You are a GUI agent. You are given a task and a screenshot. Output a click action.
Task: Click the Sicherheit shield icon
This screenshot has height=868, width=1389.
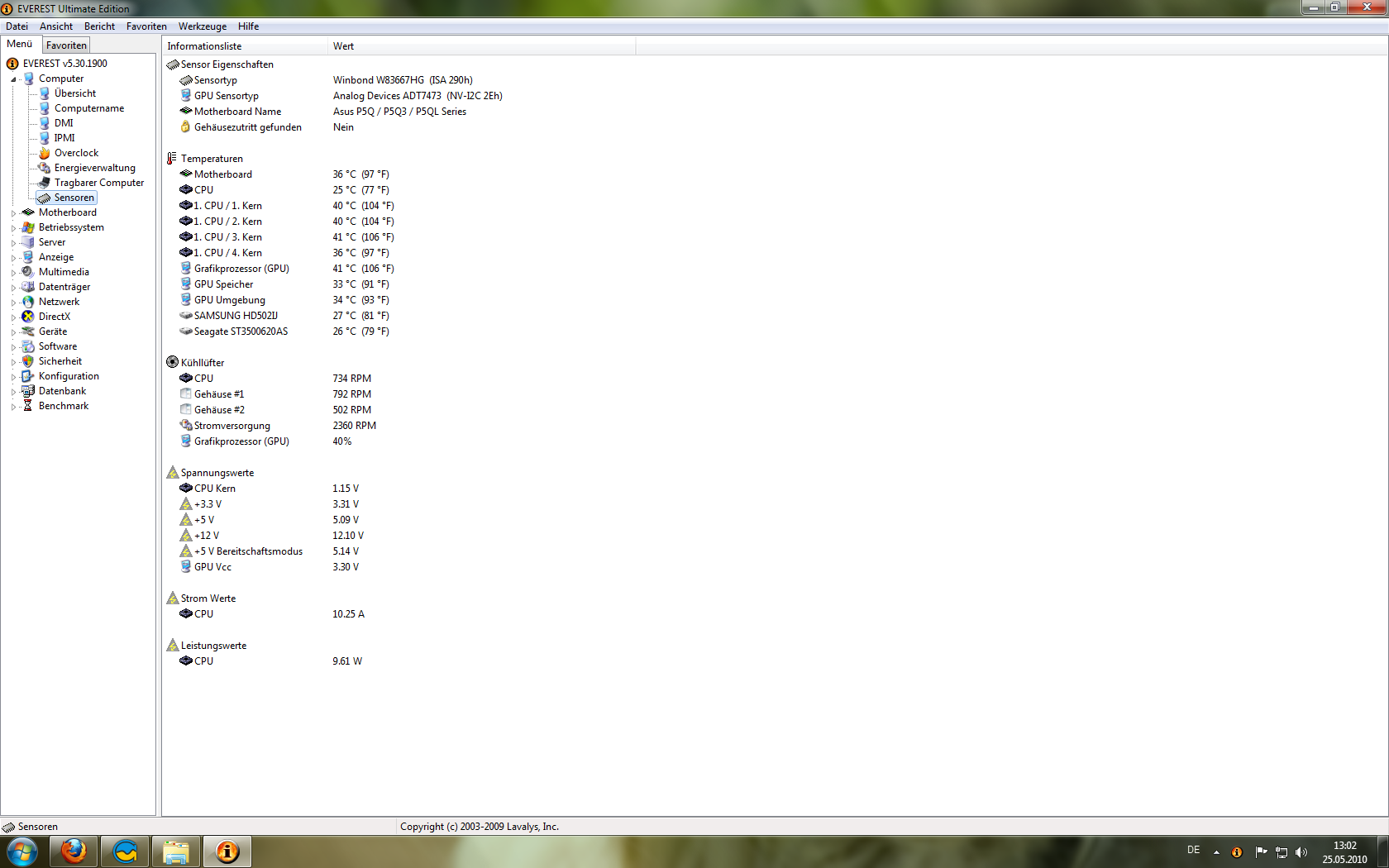pyautogui.click(x=28, y=361)
